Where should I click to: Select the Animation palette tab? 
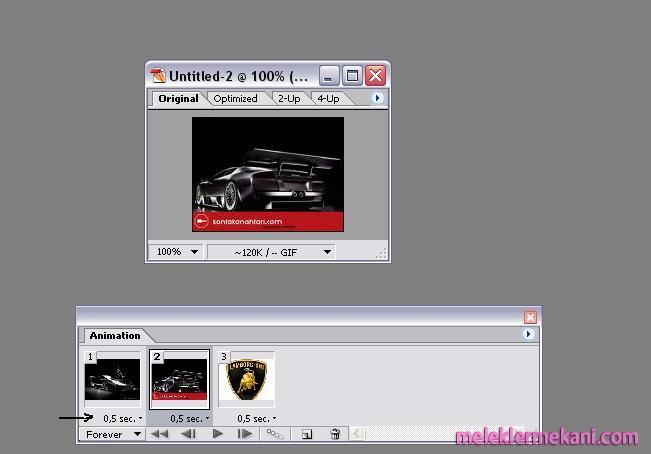click(x=115, y=336)
